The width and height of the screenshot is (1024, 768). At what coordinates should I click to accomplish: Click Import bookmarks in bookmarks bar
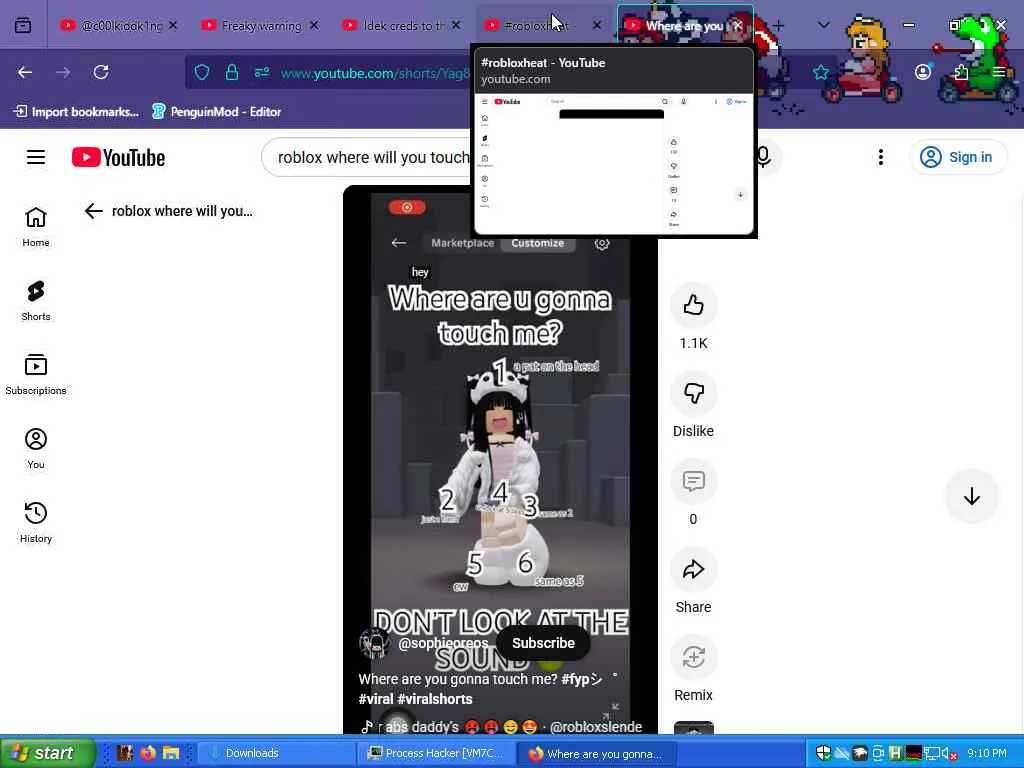point(76,112)
